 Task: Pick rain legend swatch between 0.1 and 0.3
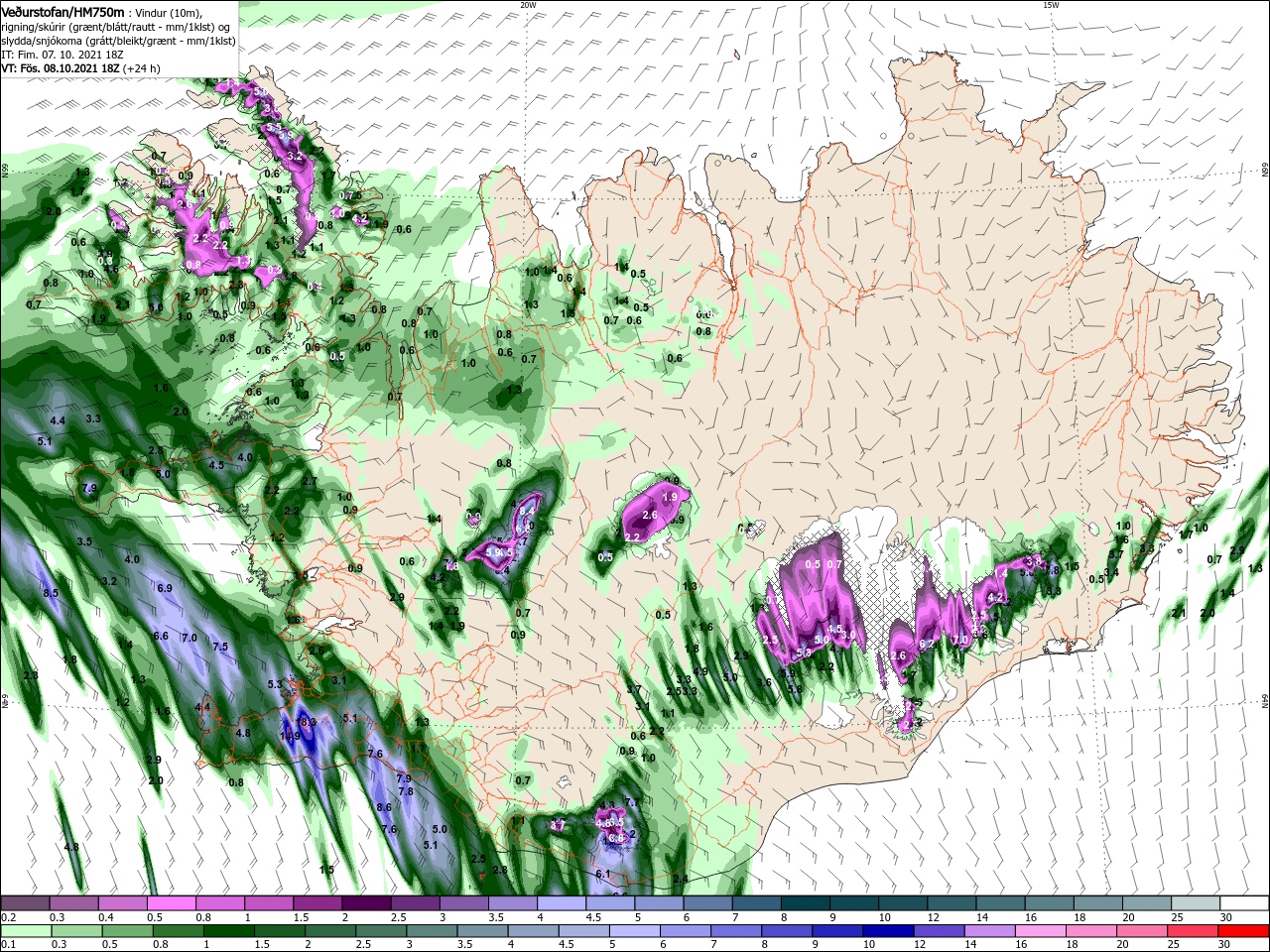pyautogui.click(x=25, y=931)
